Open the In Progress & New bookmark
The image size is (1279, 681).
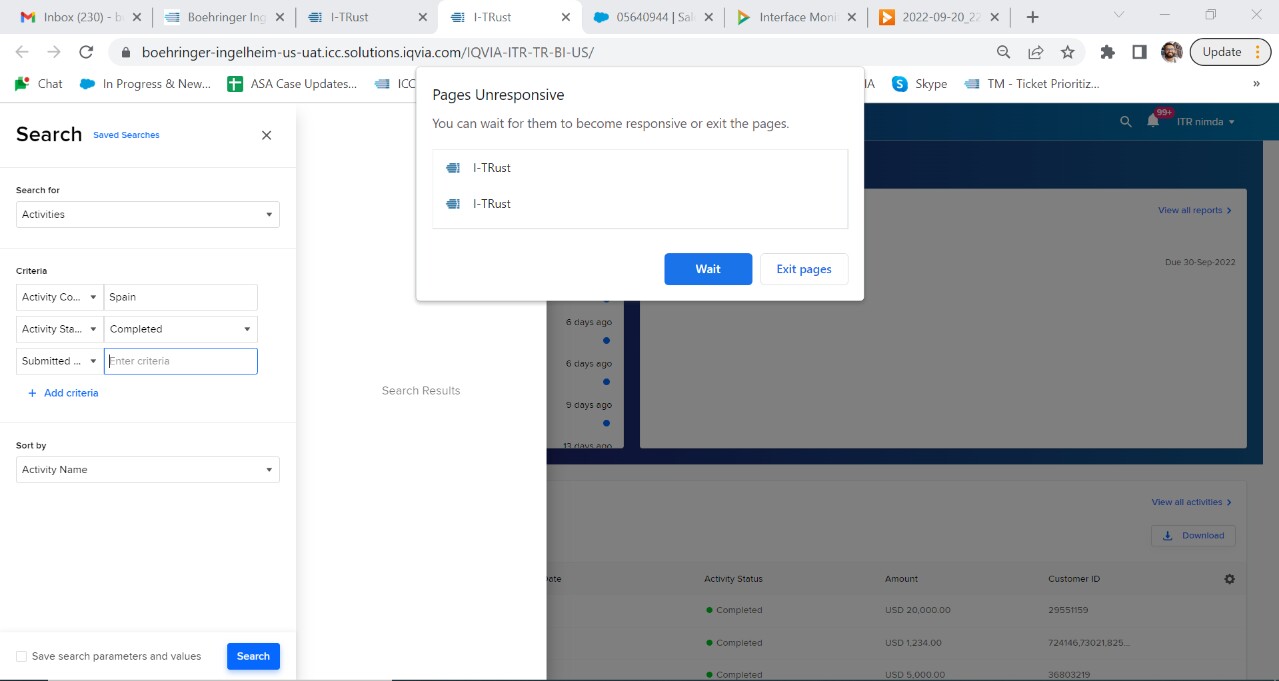tap(145, 84)
